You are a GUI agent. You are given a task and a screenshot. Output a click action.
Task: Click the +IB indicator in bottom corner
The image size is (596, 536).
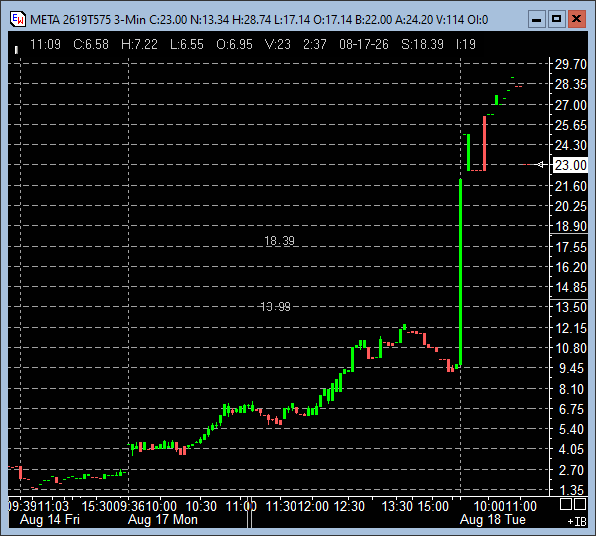[577, 522]
